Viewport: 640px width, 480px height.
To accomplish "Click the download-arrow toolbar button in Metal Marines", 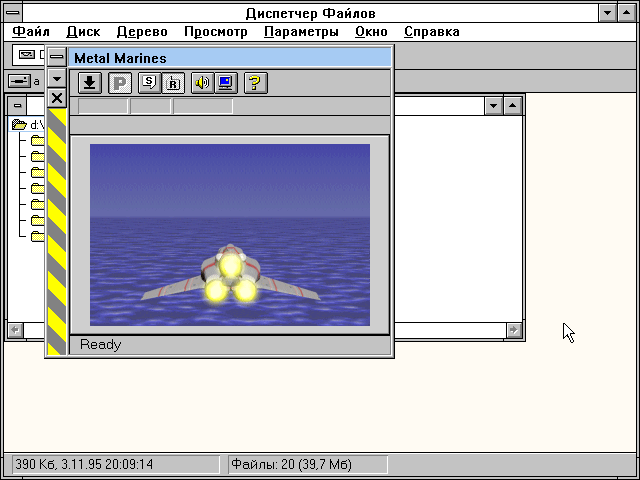I will pyautogui.click(x=90, y=83).
